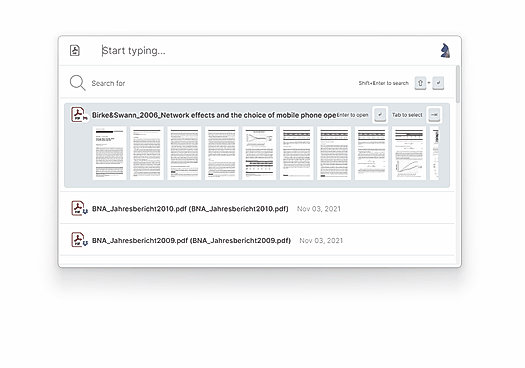Open BNA_Jahresbericht2009.pdf result
525x368 pixels.
point(257,240)
